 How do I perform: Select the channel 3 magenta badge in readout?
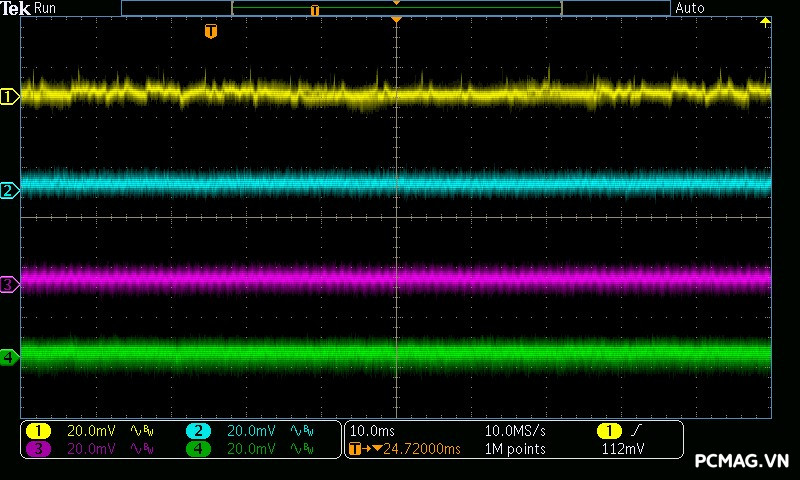coord(38,449)
